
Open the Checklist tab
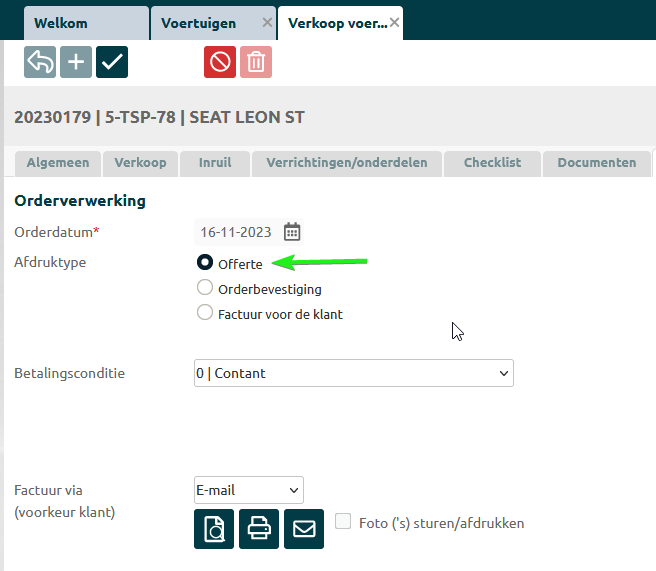point(492,163)
